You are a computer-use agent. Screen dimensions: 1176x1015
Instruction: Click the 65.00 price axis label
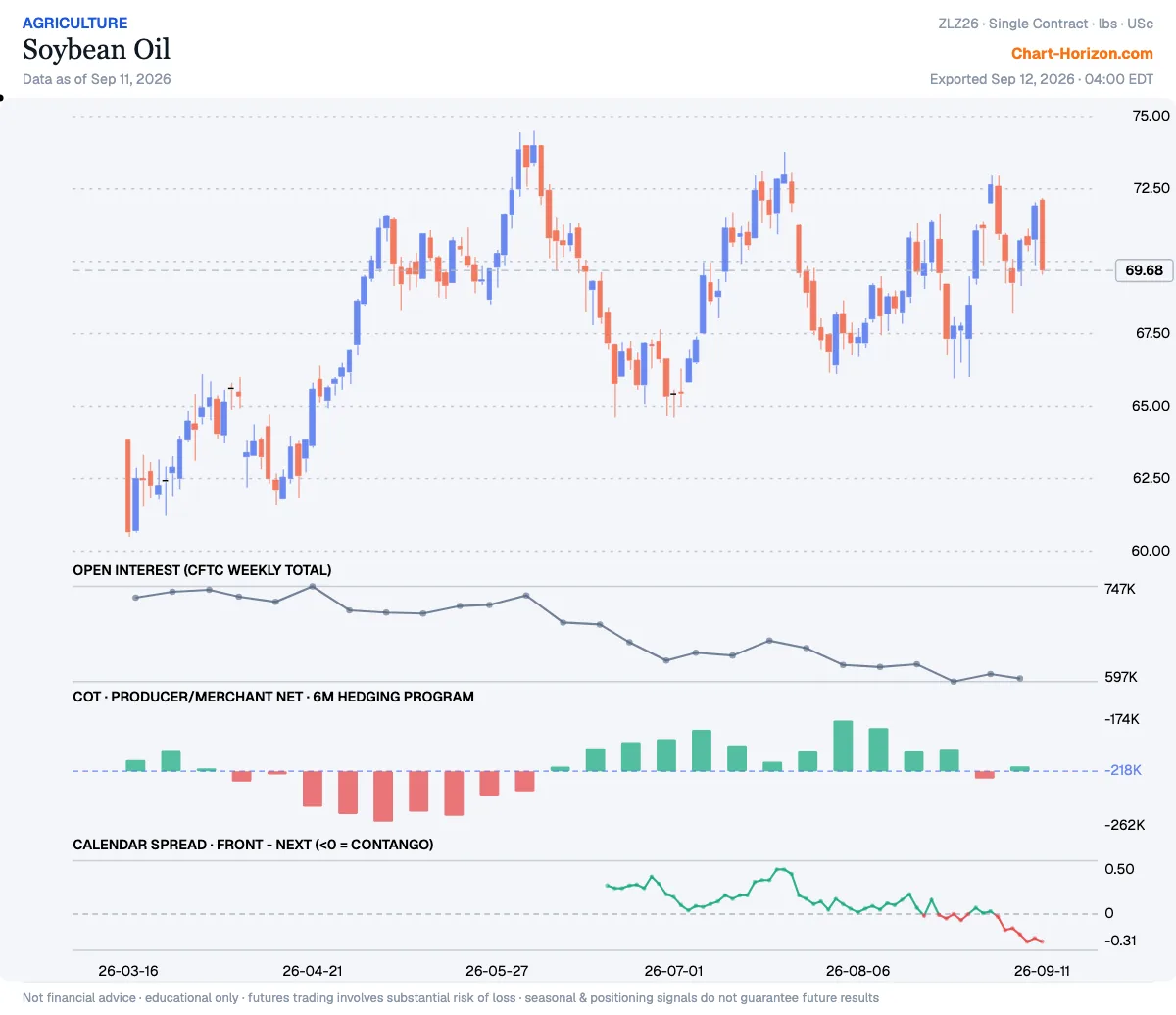click(1151, 406)
